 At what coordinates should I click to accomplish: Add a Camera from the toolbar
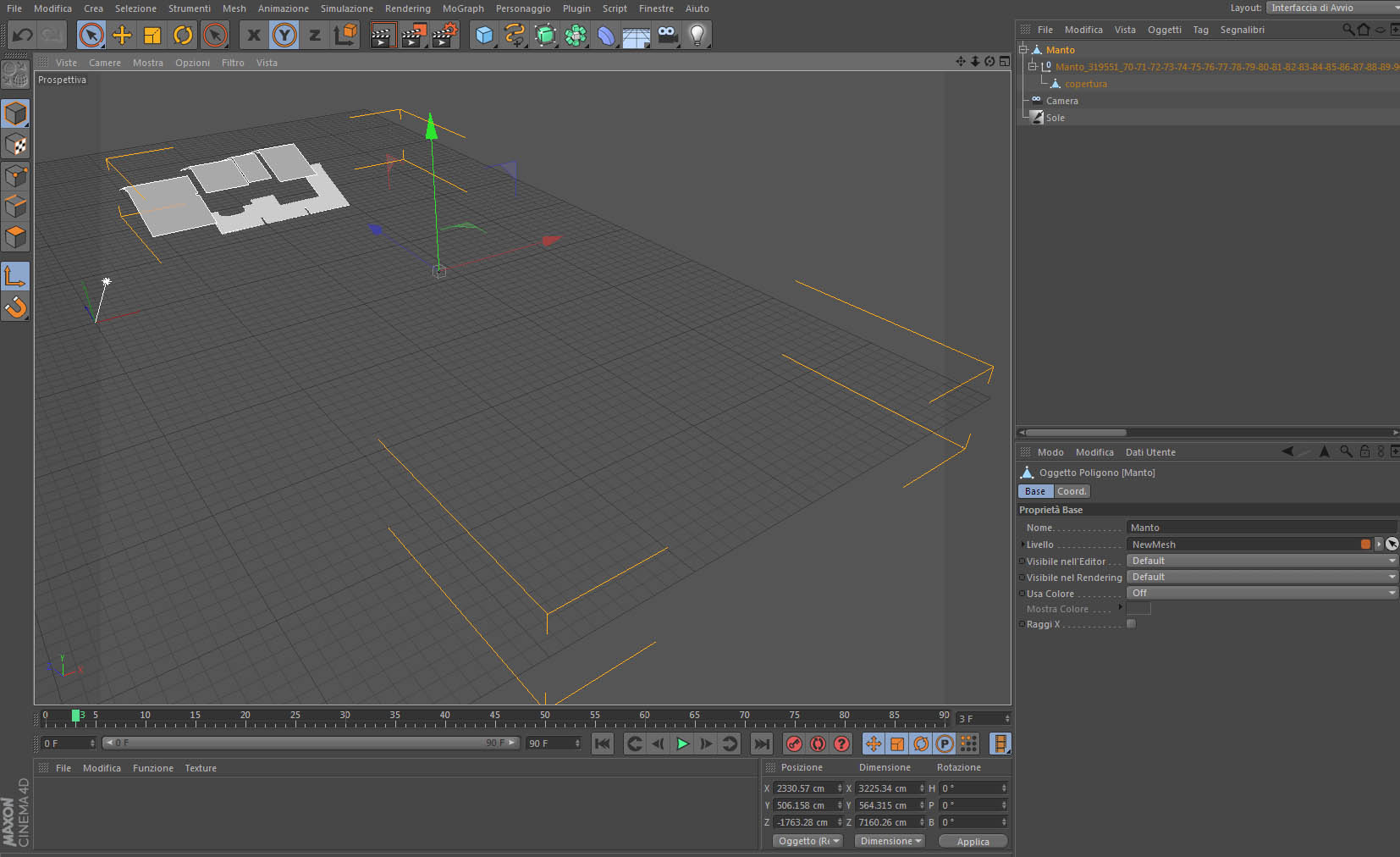(667, 36)
